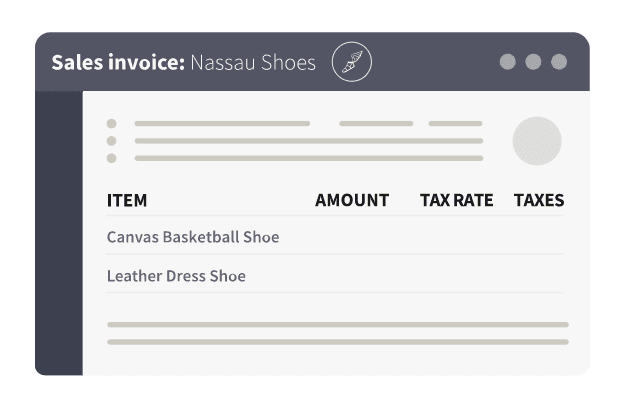Click the Sales invoice: Nassau Shoes title
The height and width of the screenshot is (414, 643).
click(x=184, y=63)
